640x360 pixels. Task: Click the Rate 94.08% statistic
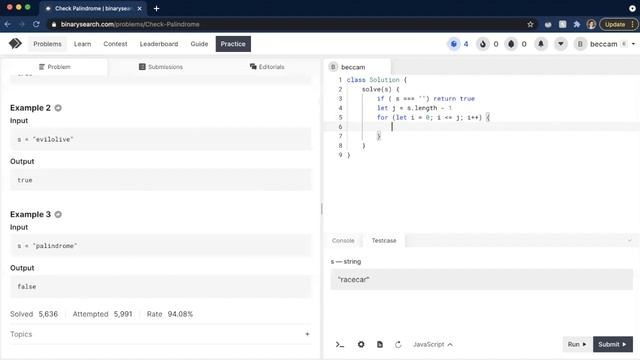click(170, 314)
